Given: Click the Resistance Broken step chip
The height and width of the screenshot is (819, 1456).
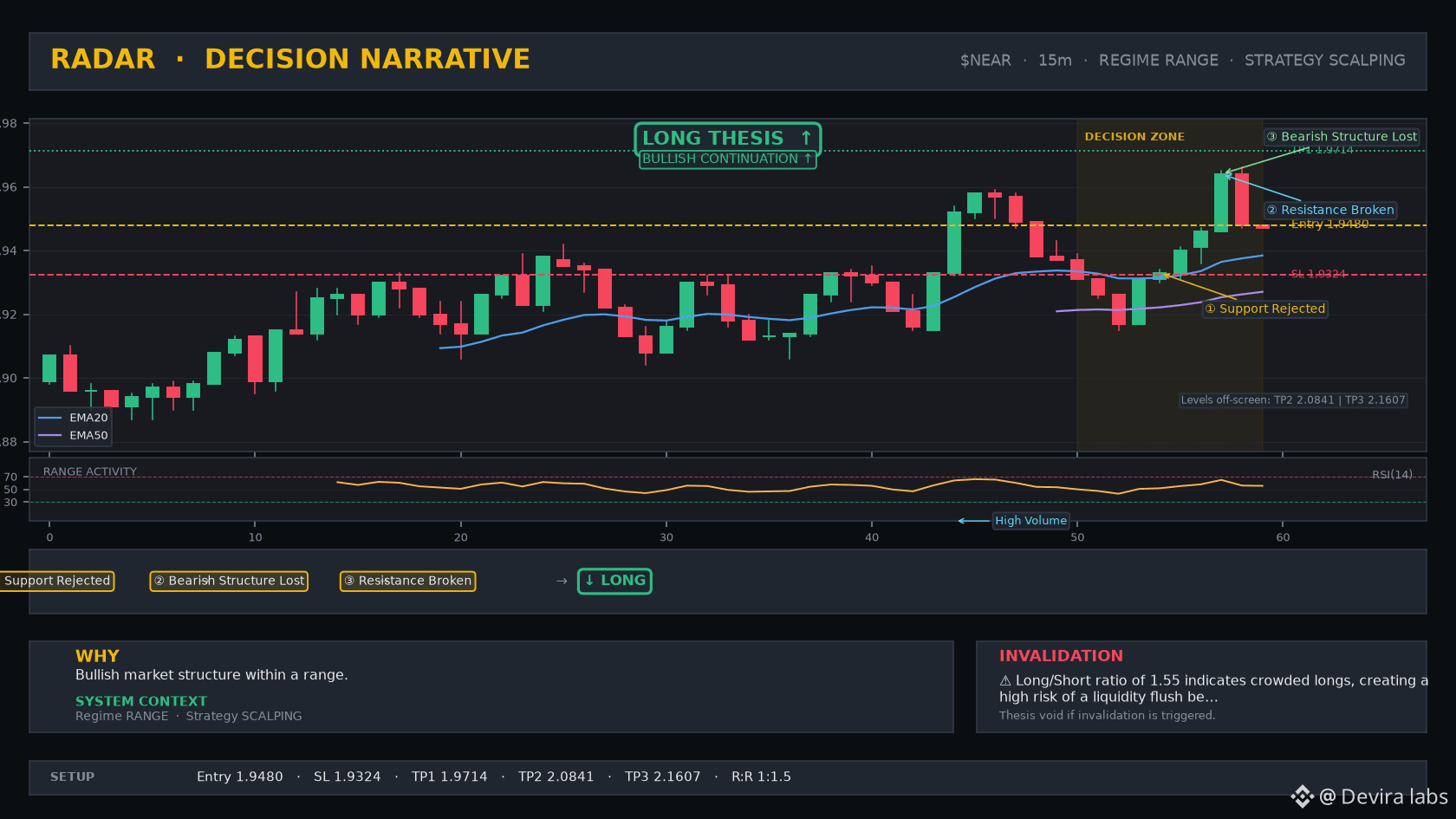Looking at the screenshot, I should click(407, 581).
